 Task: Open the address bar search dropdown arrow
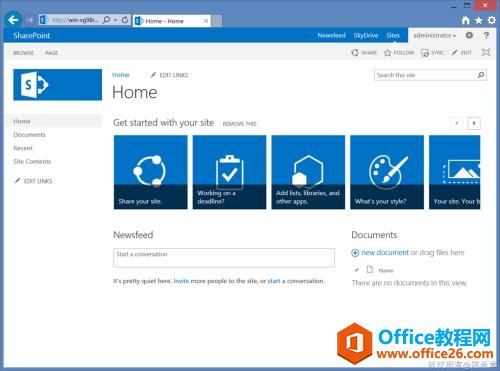(115, 20)
